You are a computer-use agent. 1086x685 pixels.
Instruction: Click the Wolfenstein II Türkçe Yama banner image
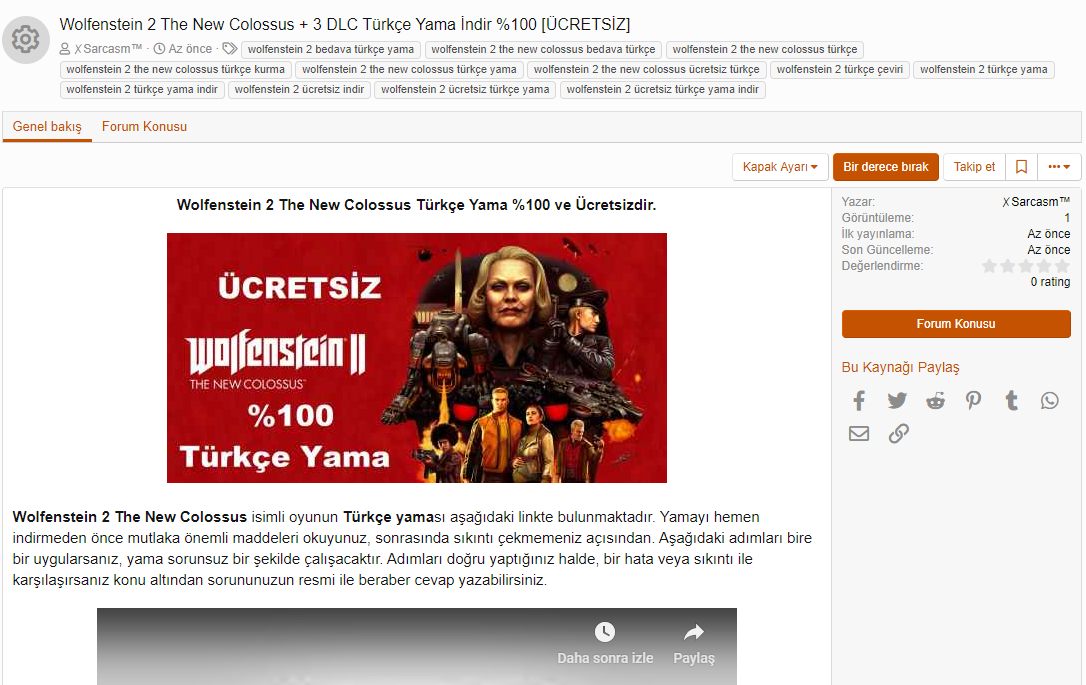pyautogui.click(x=417, y=357)
